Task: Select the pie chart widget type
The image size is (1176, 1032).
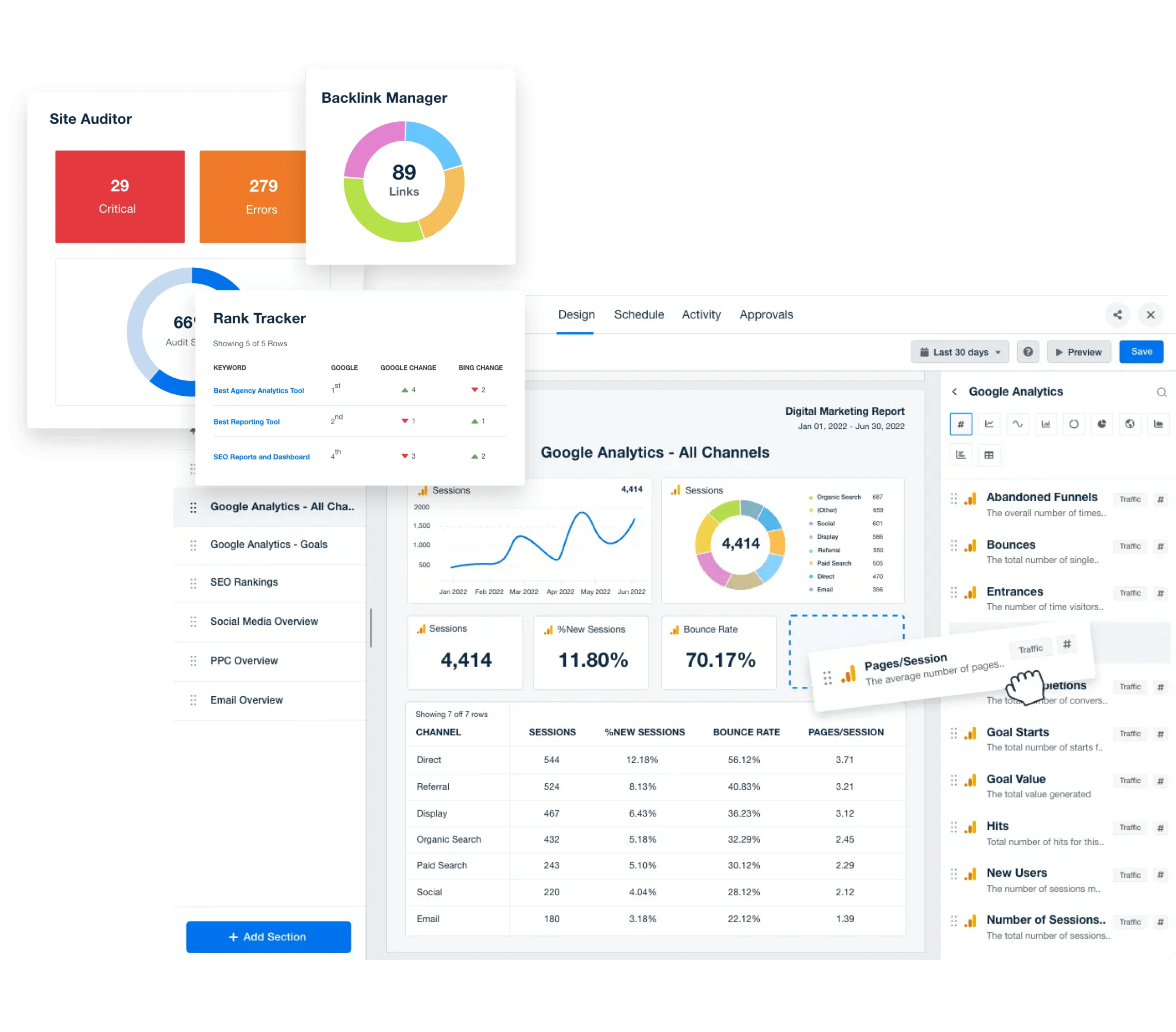Action: click(1102, 424)
